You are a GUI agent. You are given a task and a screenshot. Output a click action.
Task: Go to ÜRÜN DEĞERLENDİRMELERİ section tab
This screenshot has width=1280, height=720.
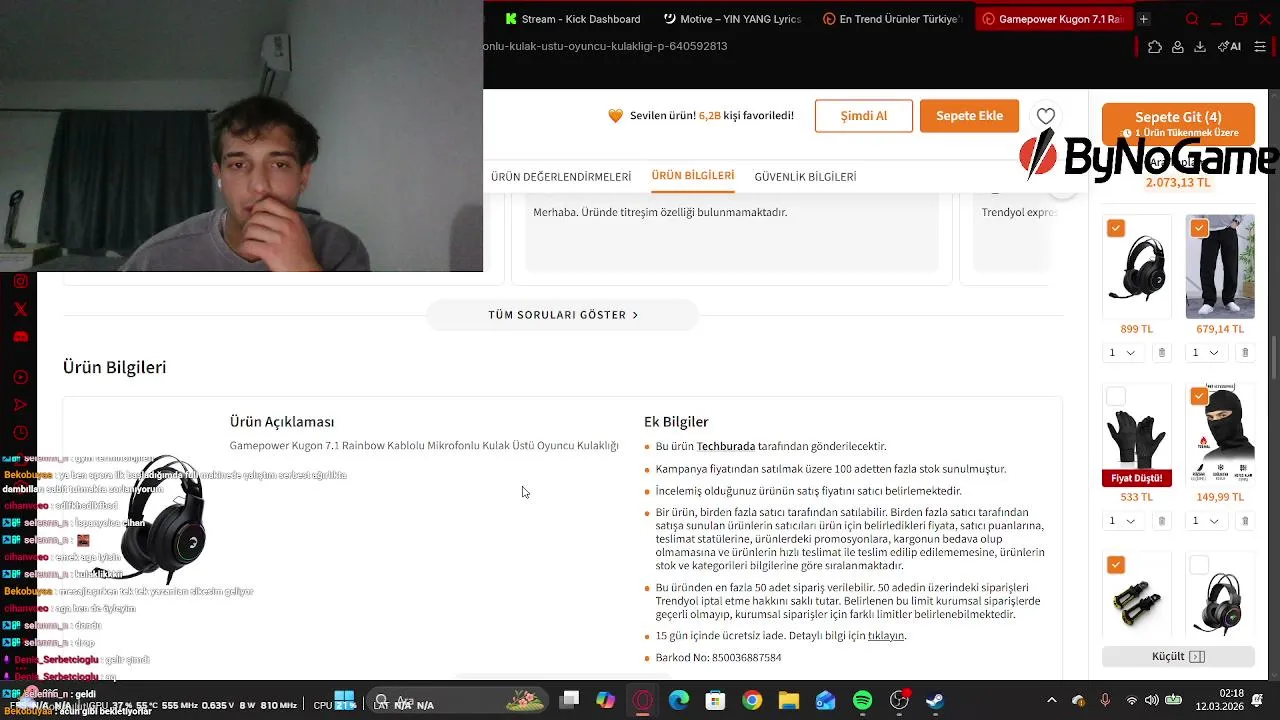(561, 177)
